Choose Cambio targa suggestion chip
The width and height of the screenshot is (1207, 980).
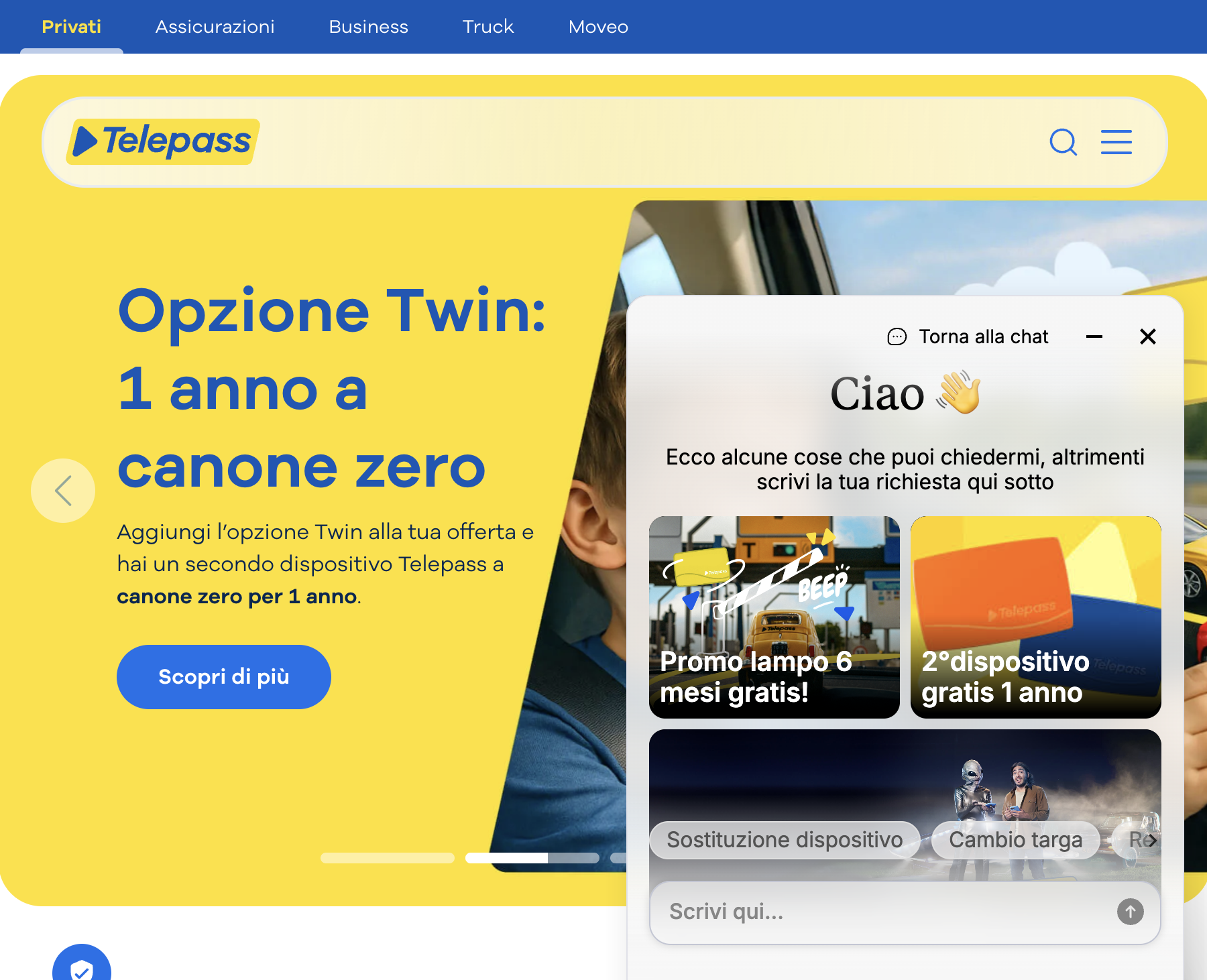1016,840
